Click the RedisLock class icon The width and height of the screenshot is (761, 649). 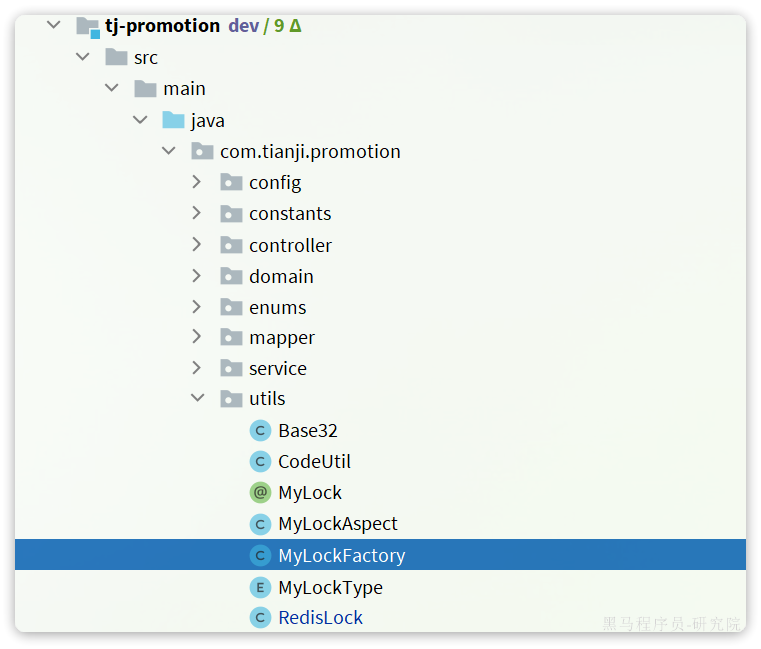pos(260,618)
